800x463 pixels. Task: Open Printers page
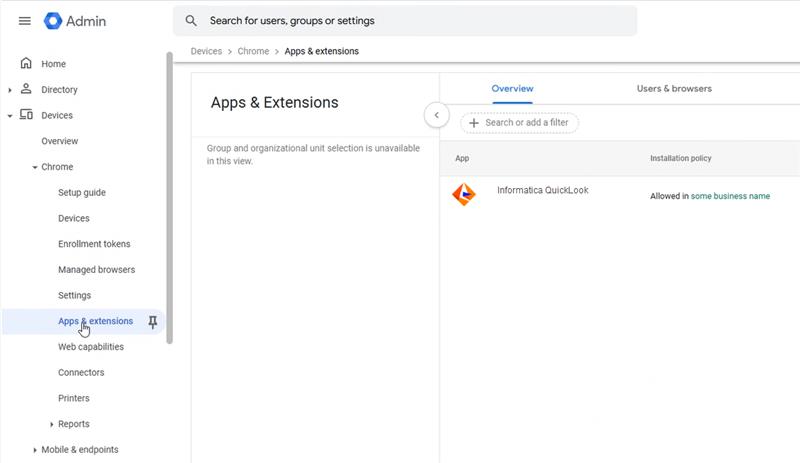pyautogui.click(x=73, y=398)
